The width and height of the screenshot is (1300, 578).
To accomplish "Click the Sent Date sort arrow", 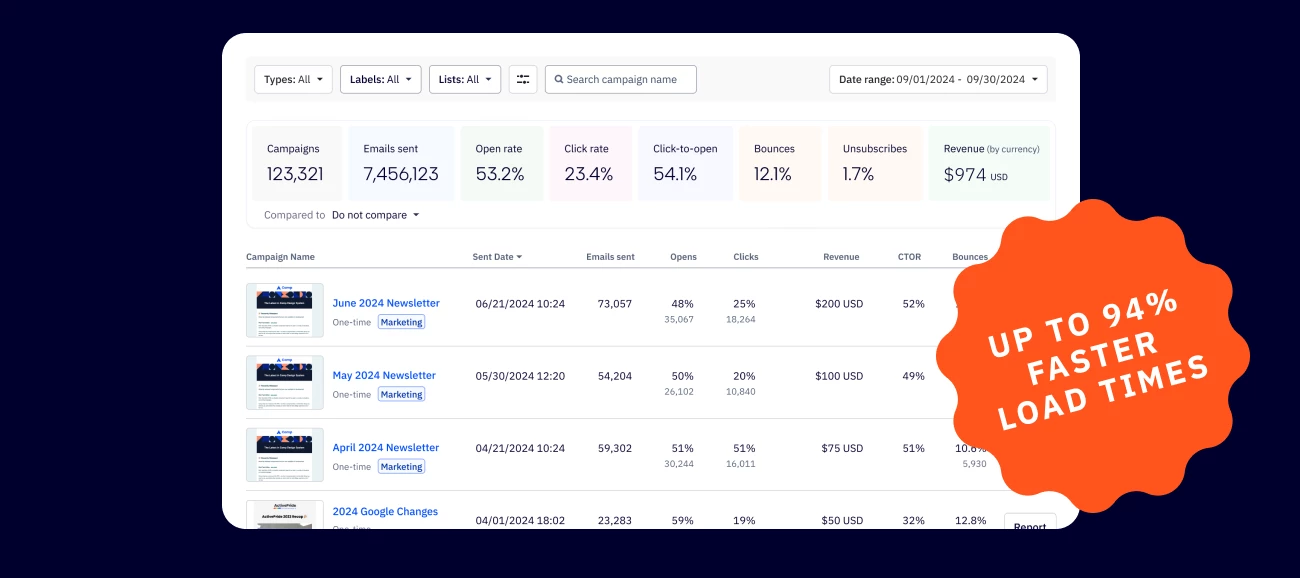I will tap(521, 257).
